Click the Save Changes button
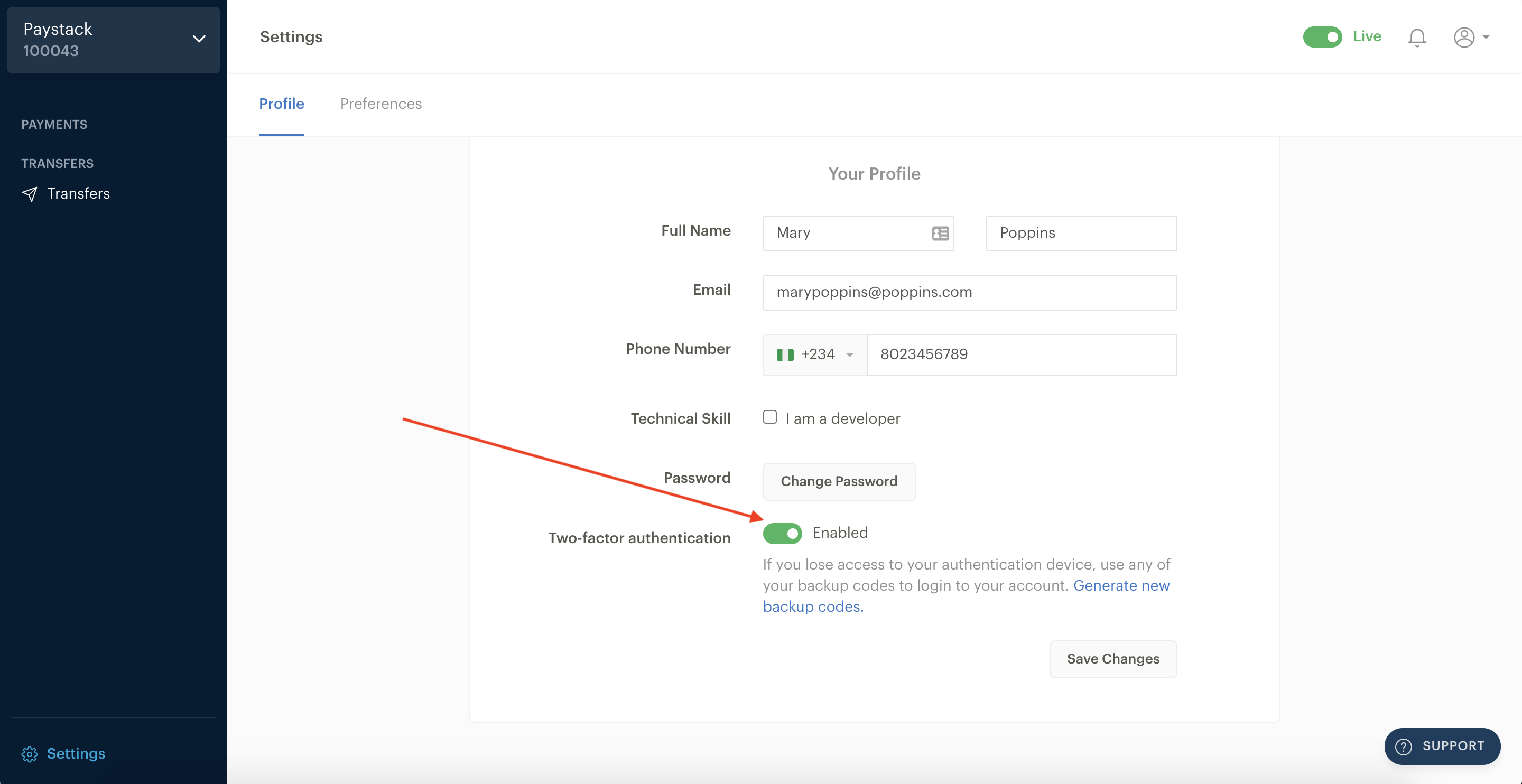This screenshot has width=1522, height=784. click(1113, 658)
